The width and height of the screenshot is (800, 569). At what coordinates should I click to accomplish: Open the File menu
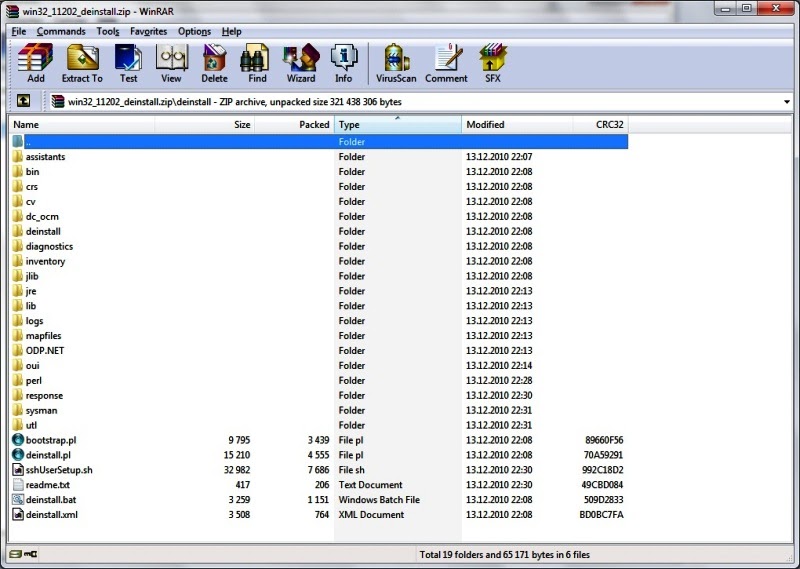[x=19, y=31]
